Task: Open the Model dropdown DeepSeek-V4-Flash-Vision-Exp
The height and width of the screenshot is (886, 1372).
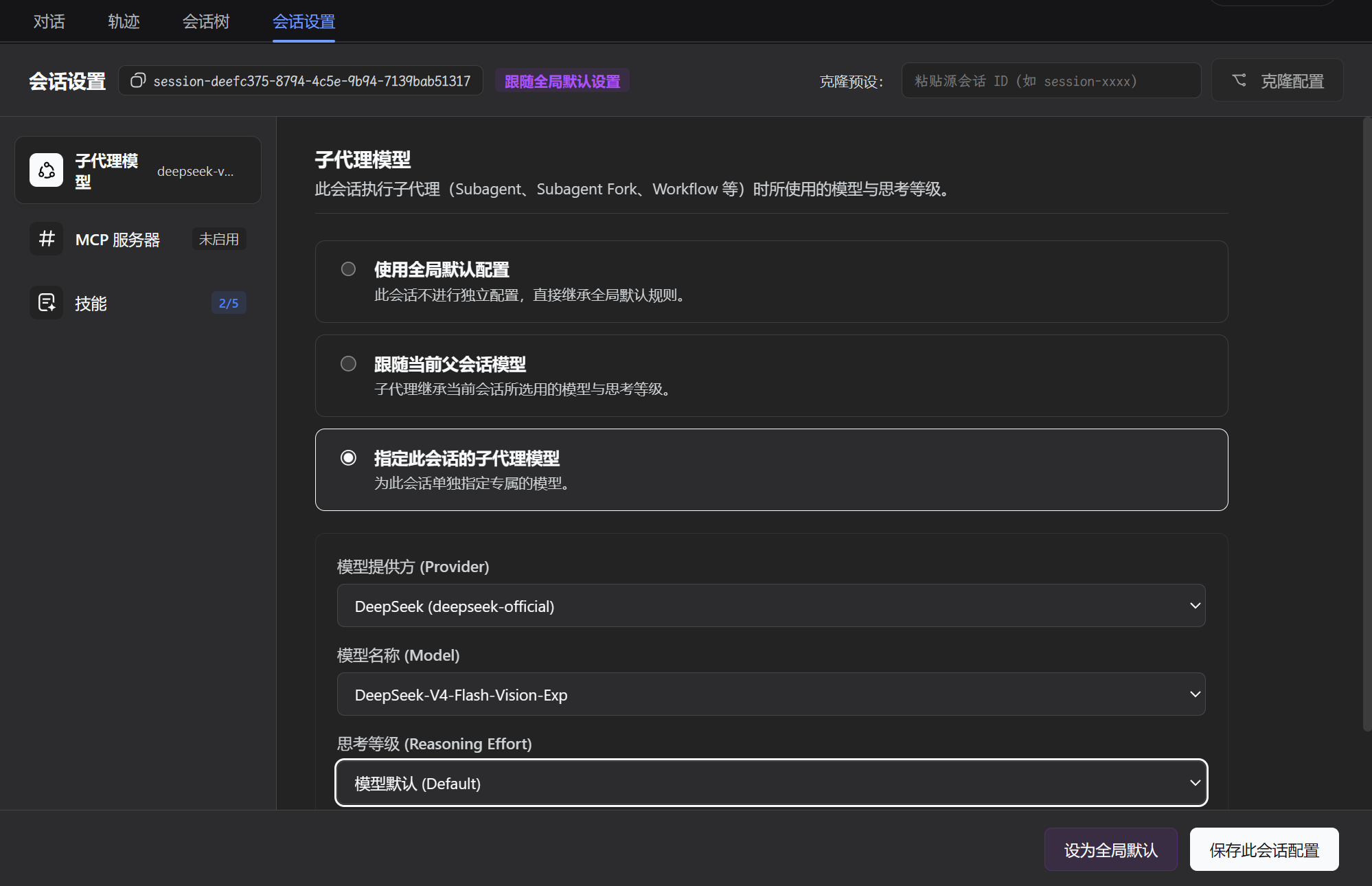Action: 771,694
